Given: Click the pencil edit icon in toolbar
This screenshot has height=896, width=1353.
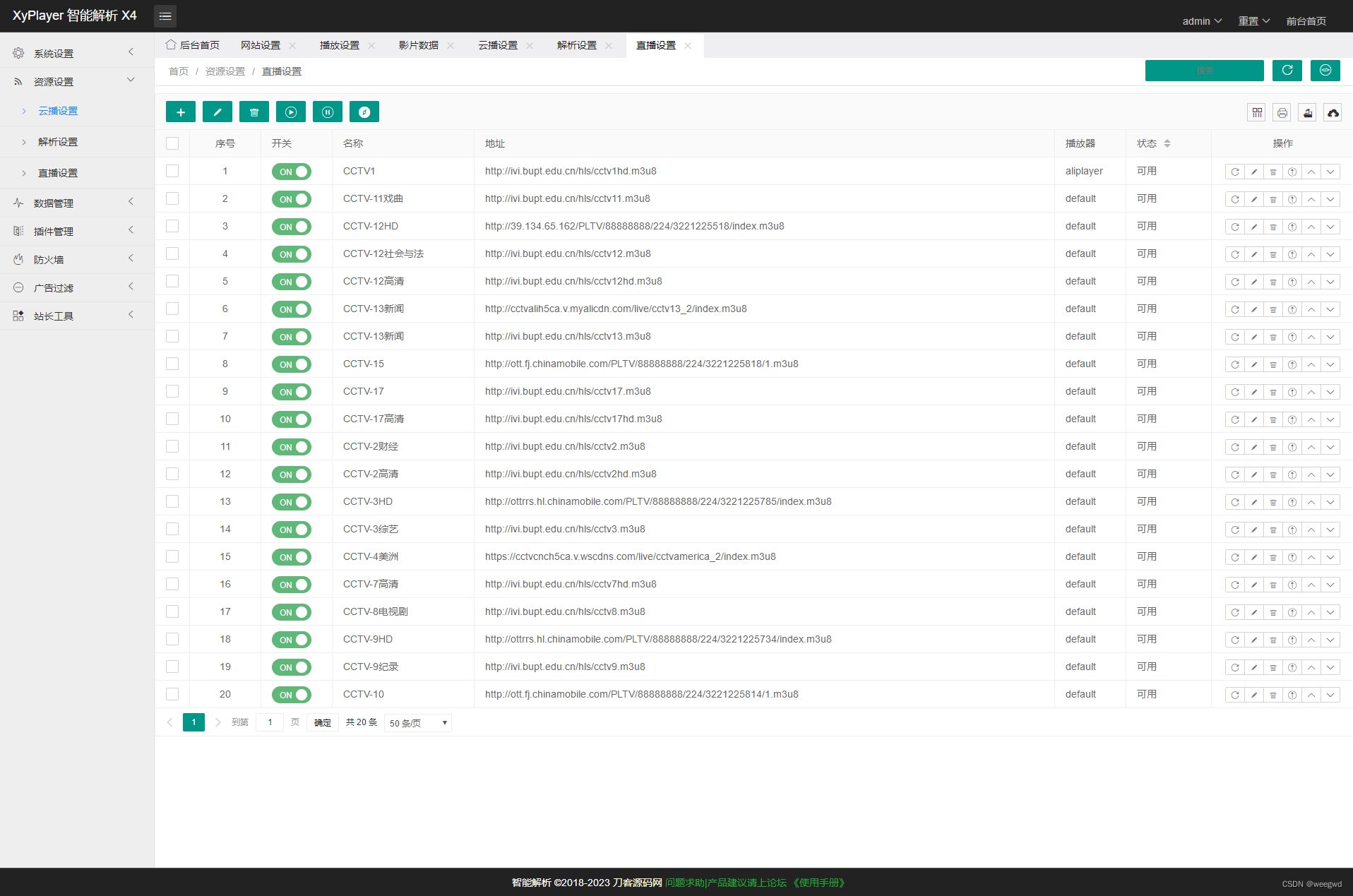Looking at the screenshot, I should [217, 112].
